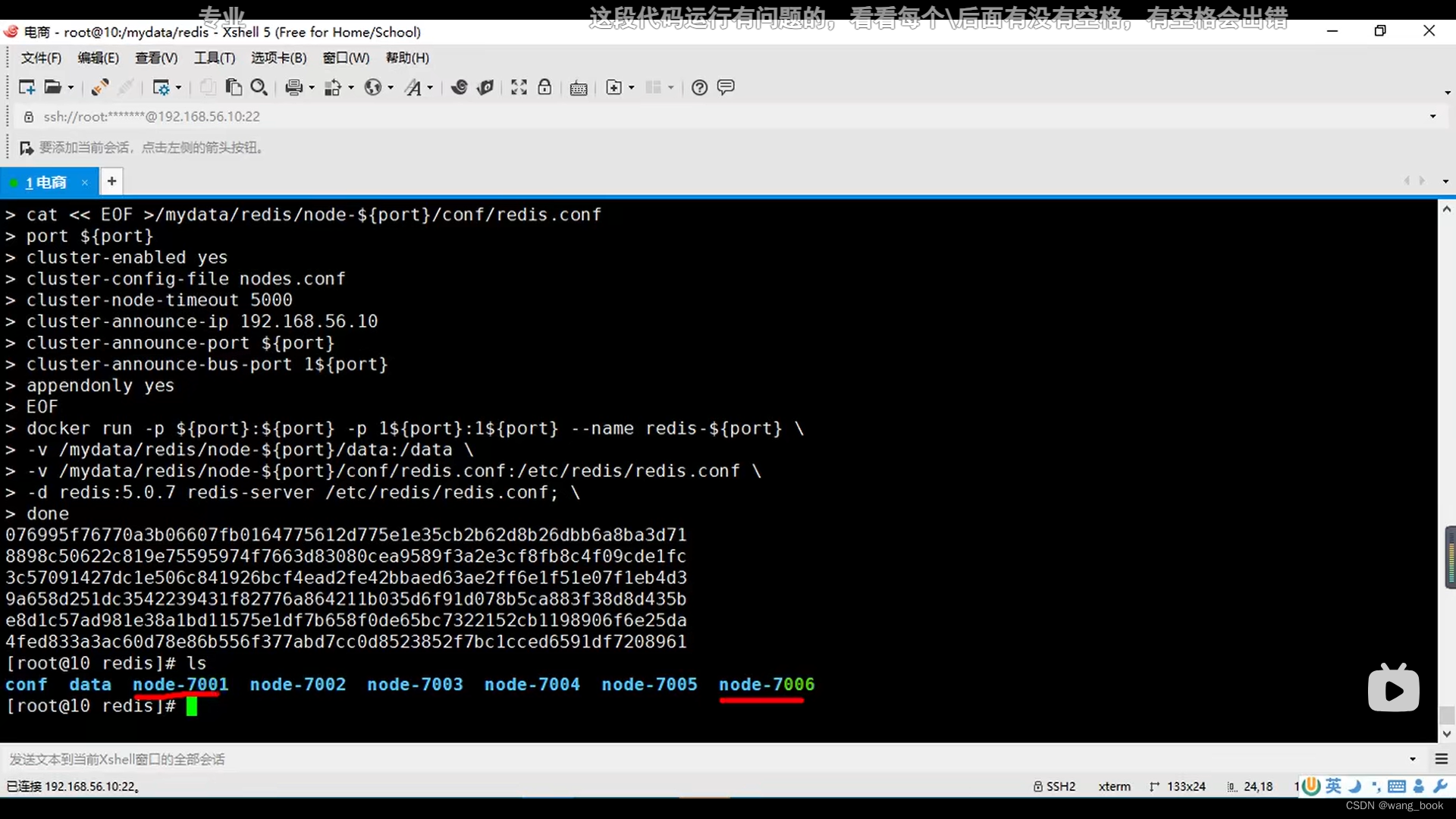Click node-7003 directory name
This screenshot has width=1456, height=819.
(415, 685)
